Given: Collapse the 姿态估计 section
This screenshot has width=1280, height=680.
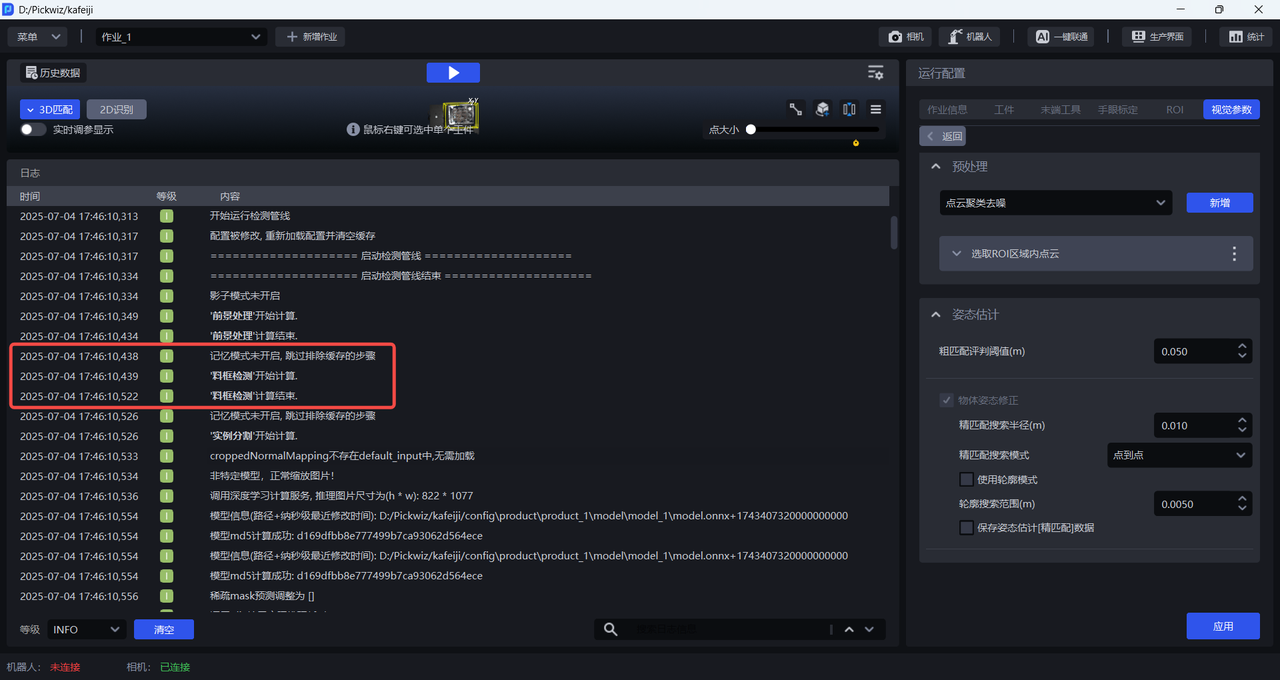Looking at the screenshot, I should point(936,314).
